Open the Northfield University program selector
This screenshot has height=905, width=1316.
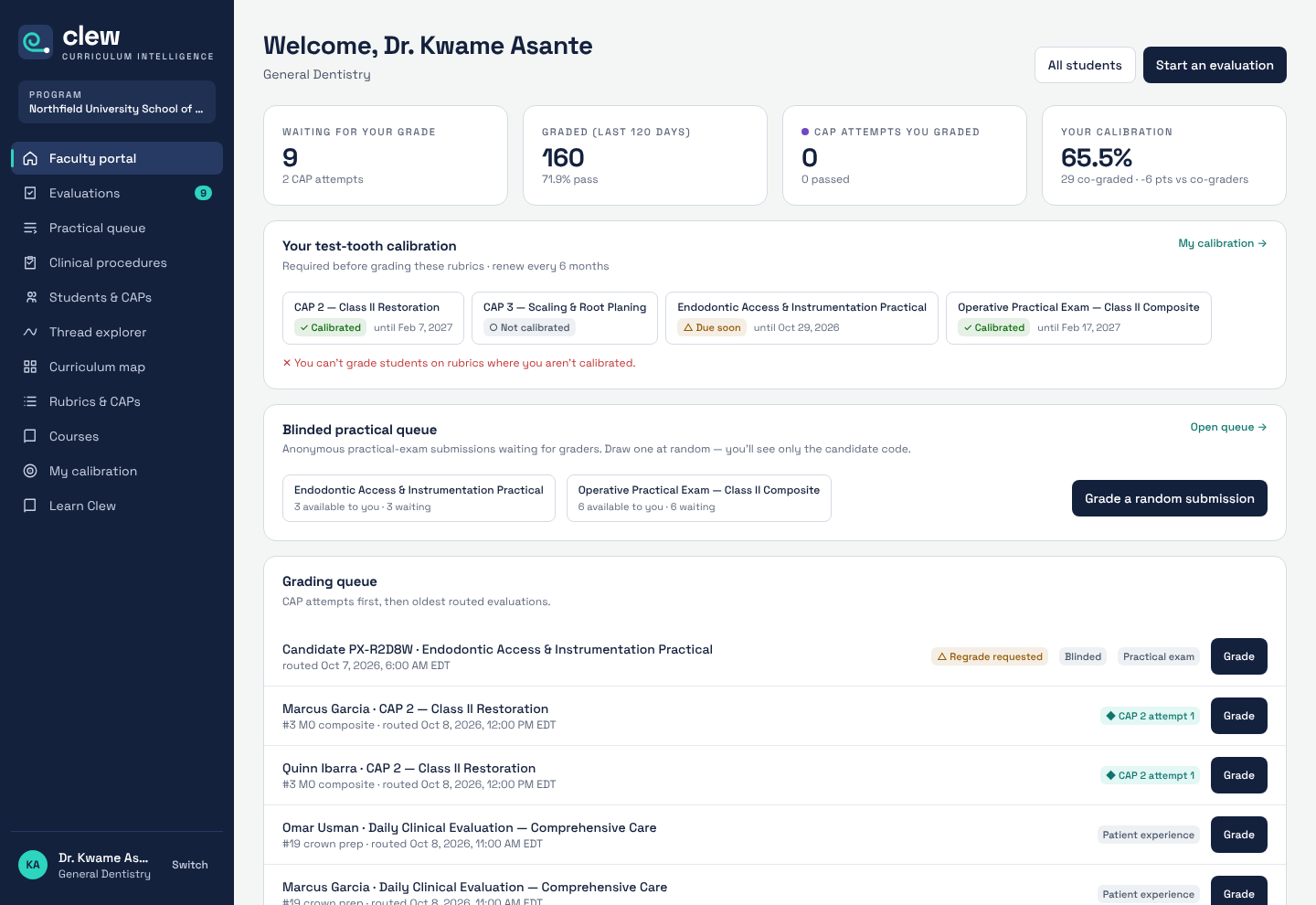tap(117, 101)
